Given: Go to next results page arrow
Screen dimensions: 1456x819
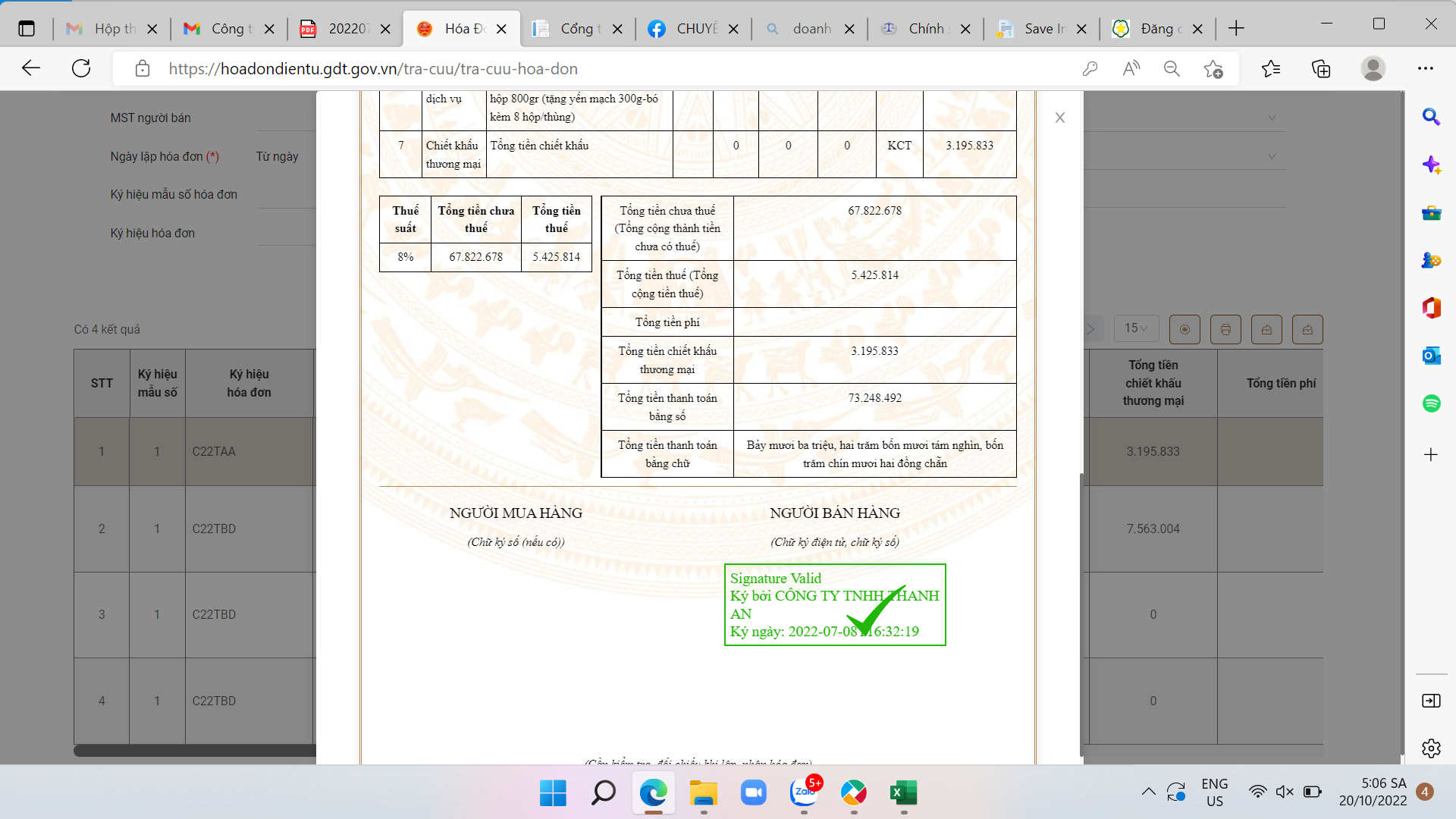Looking at the screenshot, I should click(1091, 329).
